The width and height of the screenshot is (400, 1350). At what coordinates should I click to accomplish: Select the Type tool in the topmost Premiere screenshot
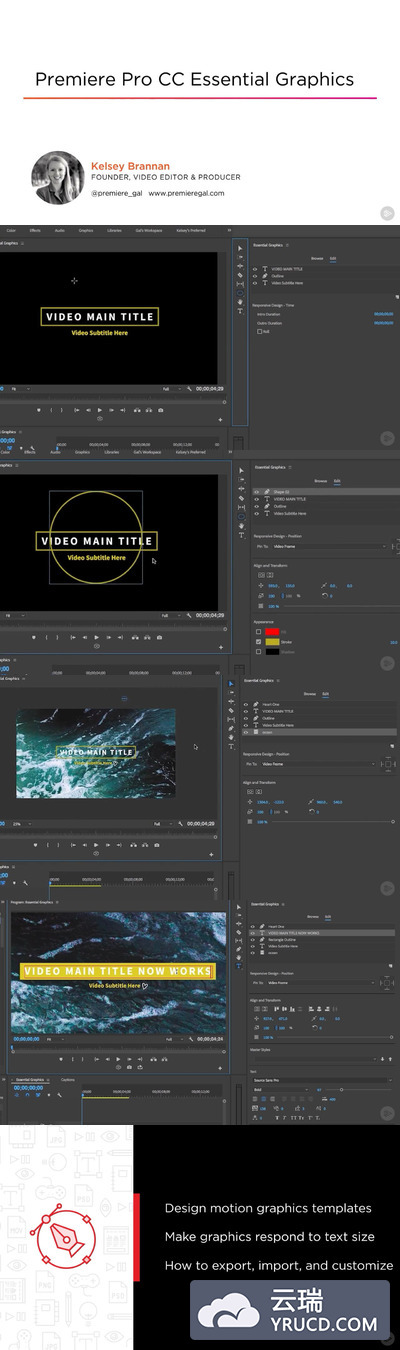[x=240, y=309]
